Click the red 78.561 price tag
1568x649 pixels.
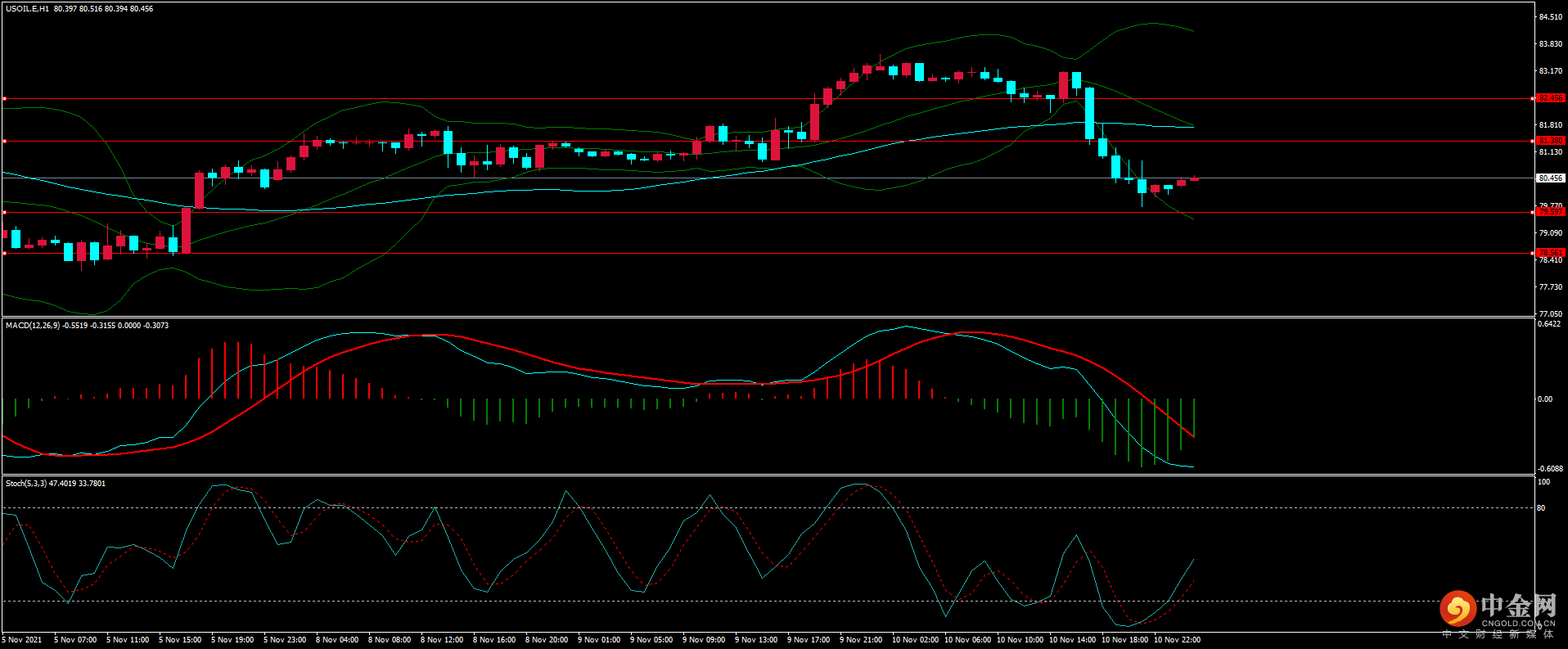point(1551,253)
